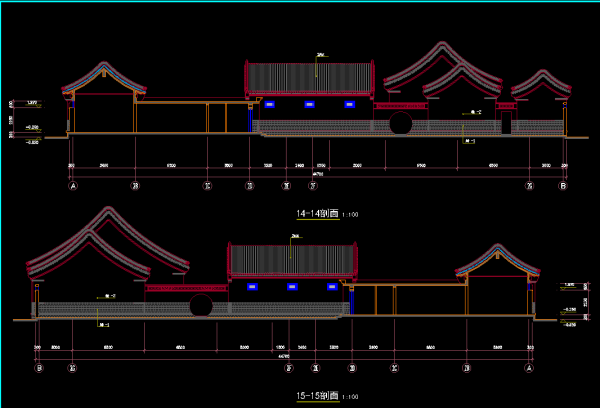This screenshot has width=600, height=408.
Task: Select the circular moon gate in lower section
Action: [x=202, y=306]
